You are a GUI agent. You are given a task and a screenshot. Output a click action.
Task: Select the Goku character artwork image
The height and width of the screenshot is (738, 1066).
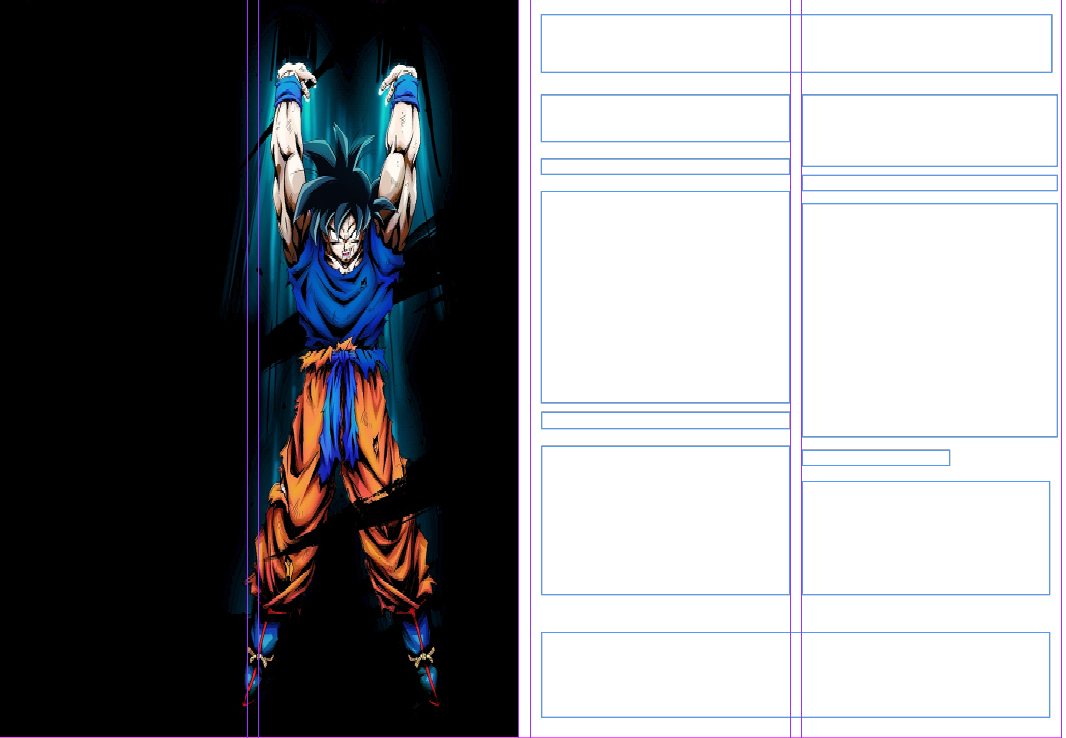(x=259, y=368)
